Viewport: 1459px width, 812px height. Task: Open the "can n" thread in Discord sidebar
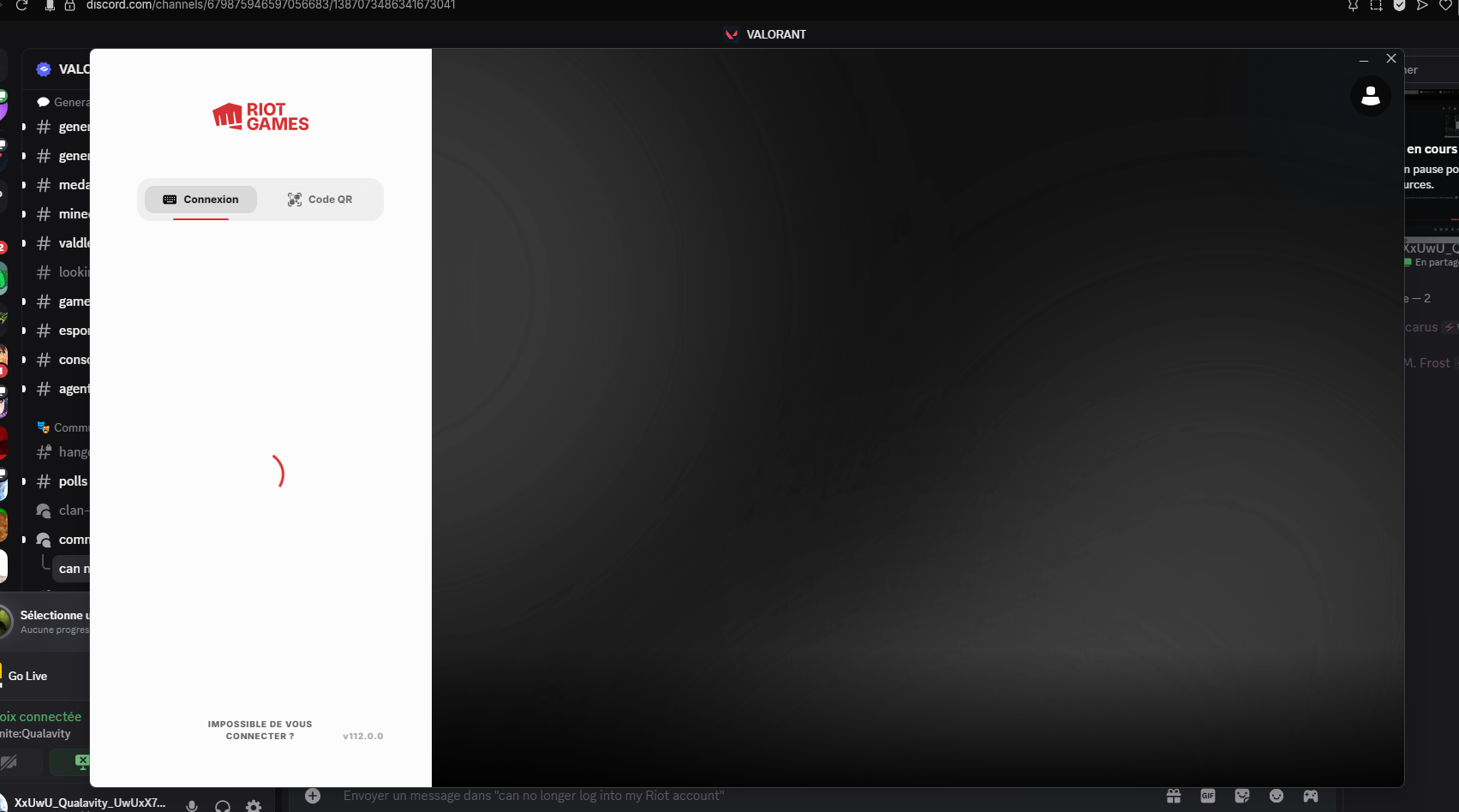tap(72, 569)
